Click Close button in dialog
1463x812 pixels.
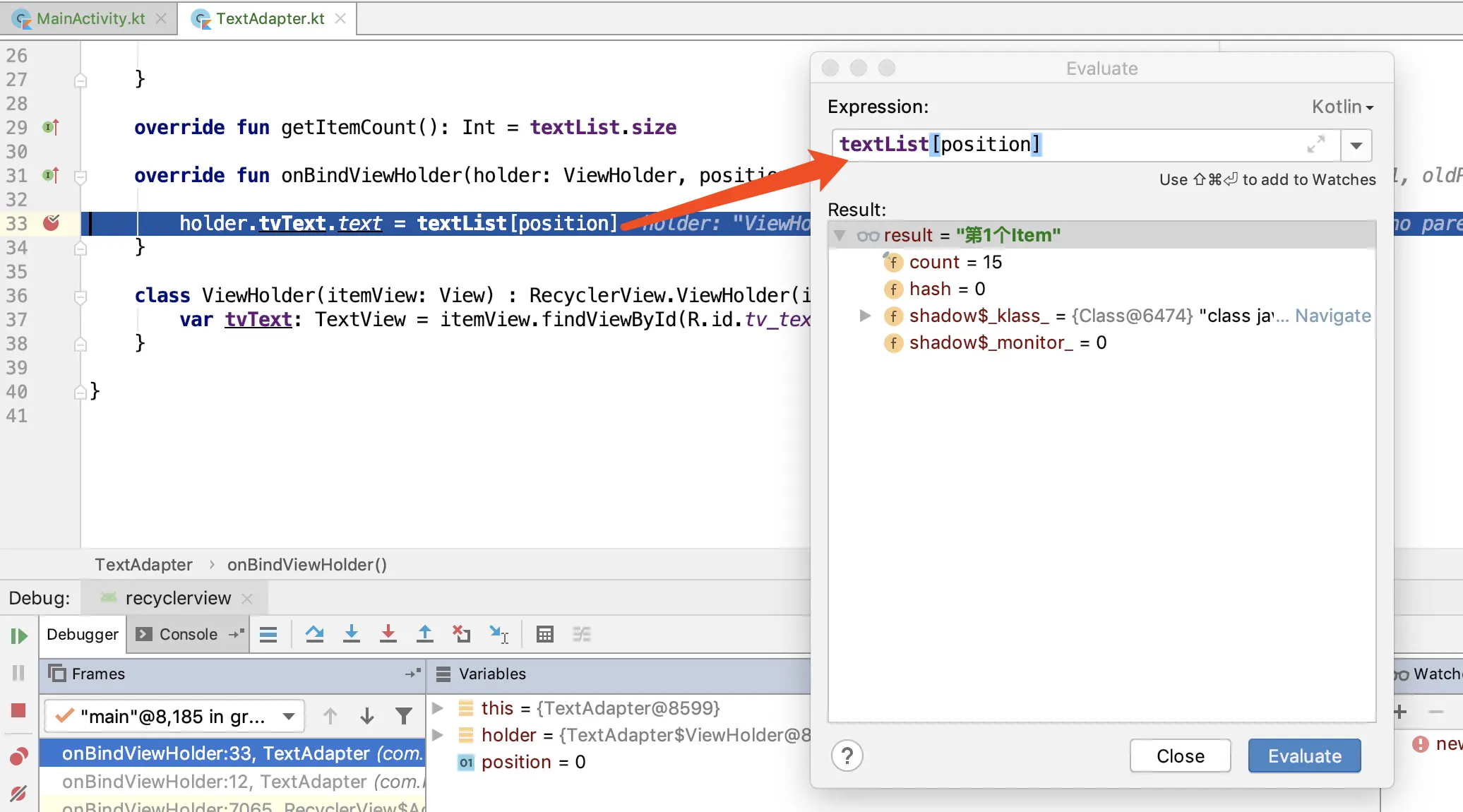click(1181, 756)
